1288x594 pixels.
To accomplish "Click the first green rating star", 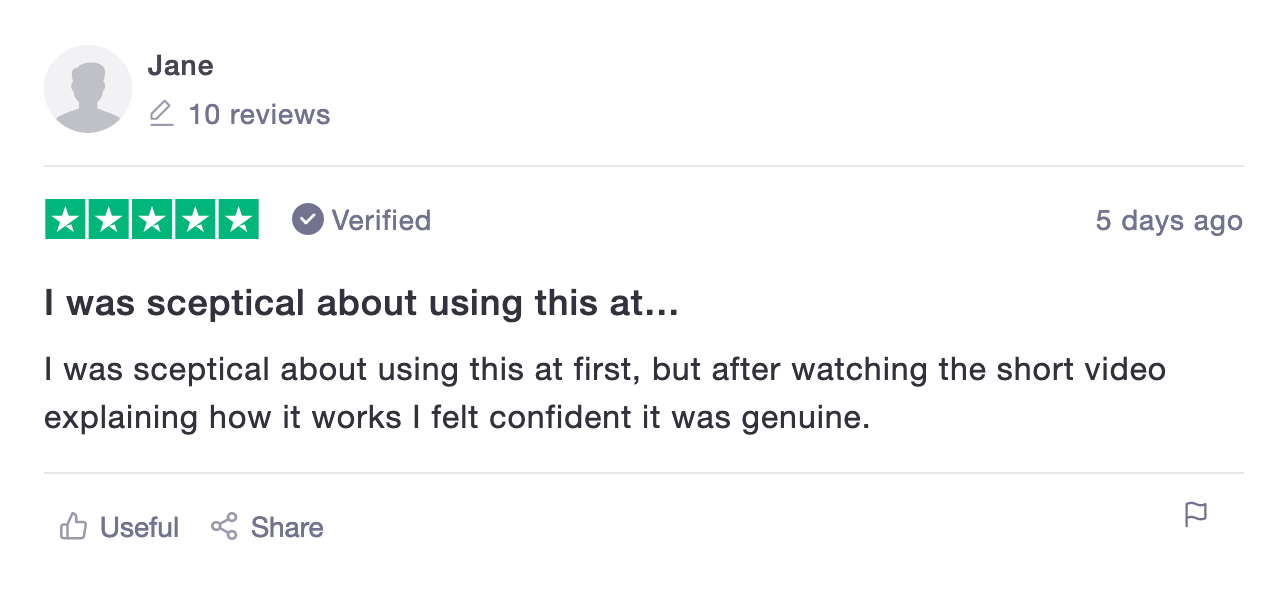I will point(66,220).
